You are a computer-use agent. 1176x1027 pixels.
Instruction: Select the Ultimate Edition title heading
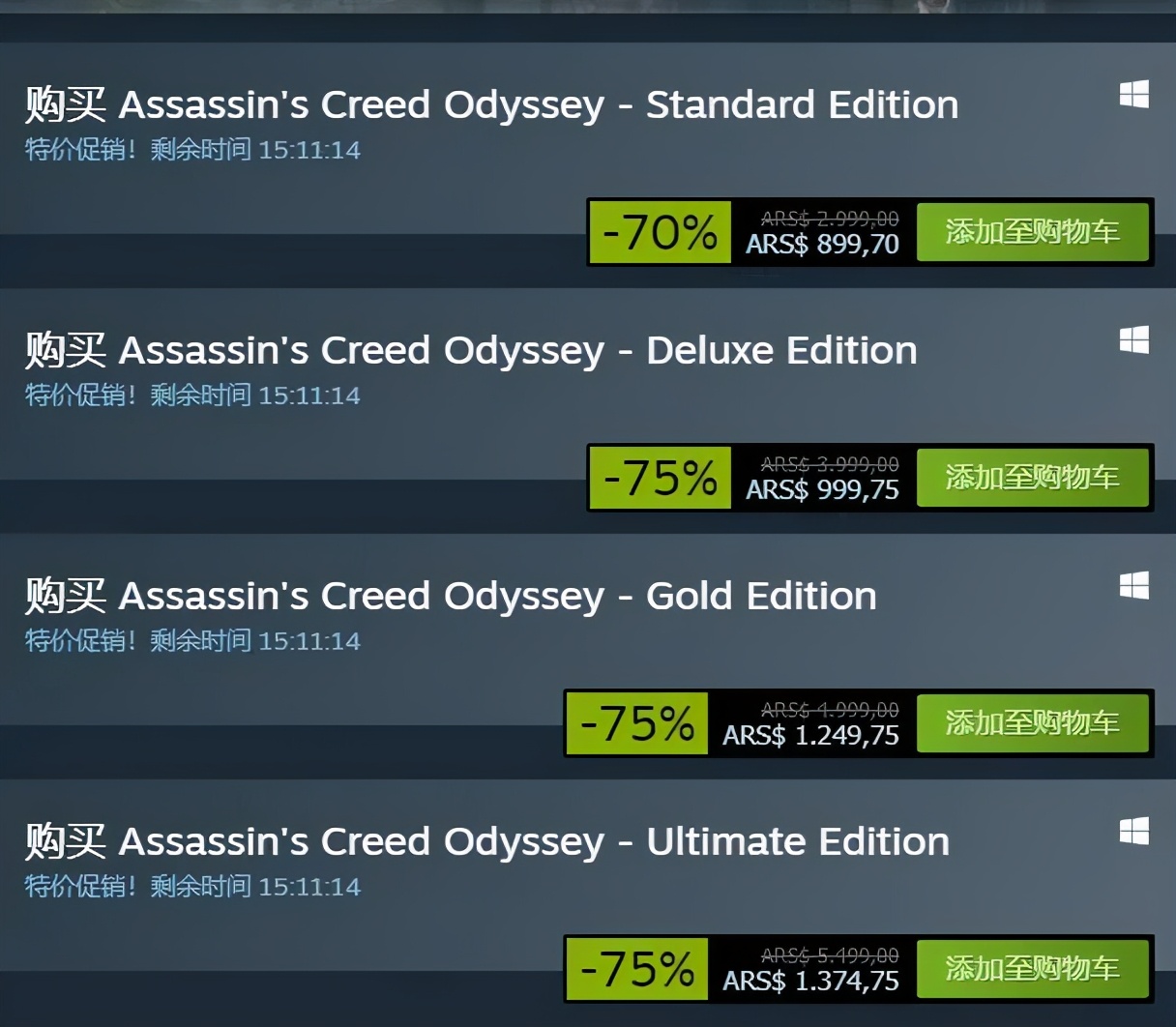coord(486,841)
